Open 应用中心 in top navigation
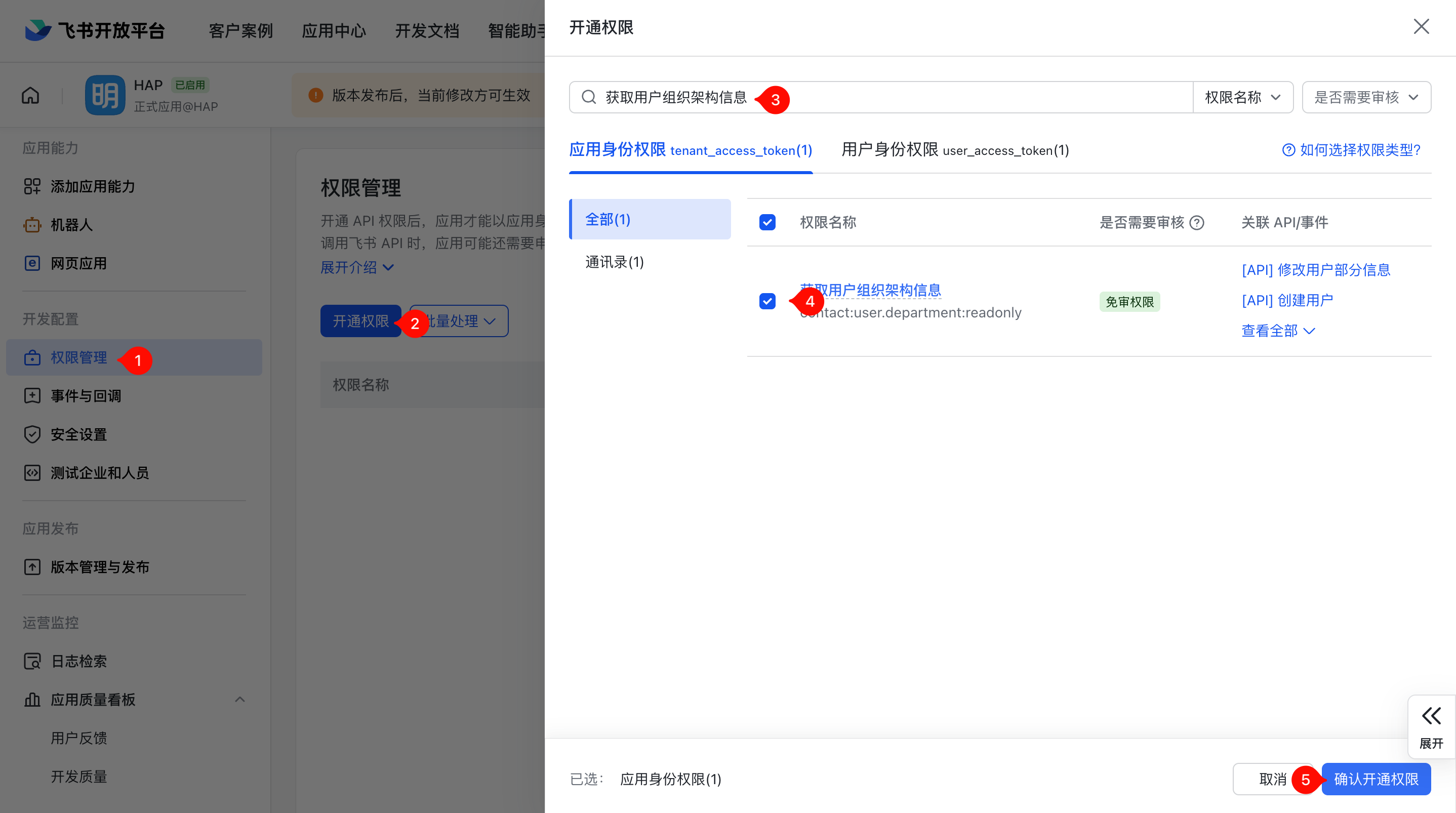The image size is (1456, 813). (x=334, y=30)
